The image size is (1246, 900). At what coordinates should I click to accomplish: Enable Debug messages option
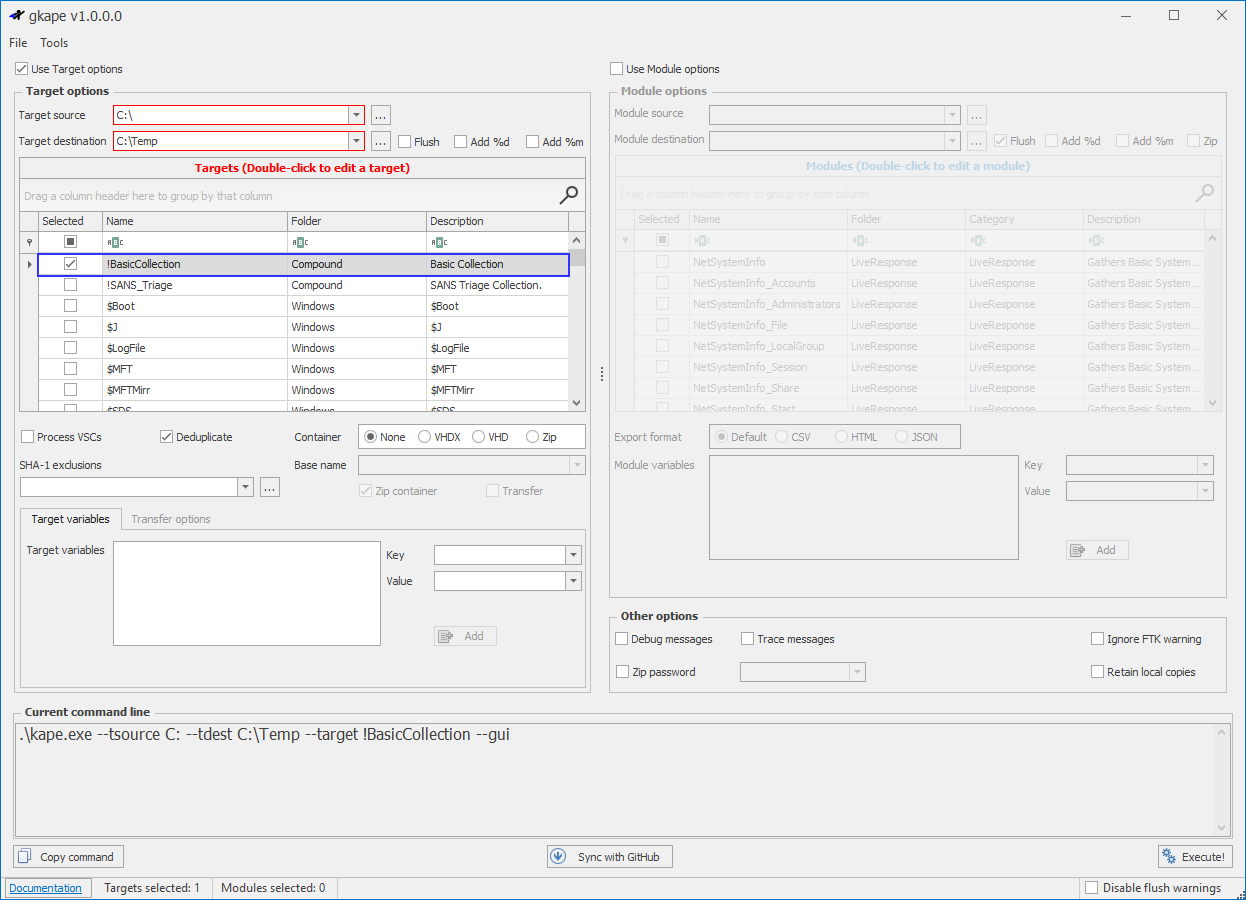click(621, 638)
